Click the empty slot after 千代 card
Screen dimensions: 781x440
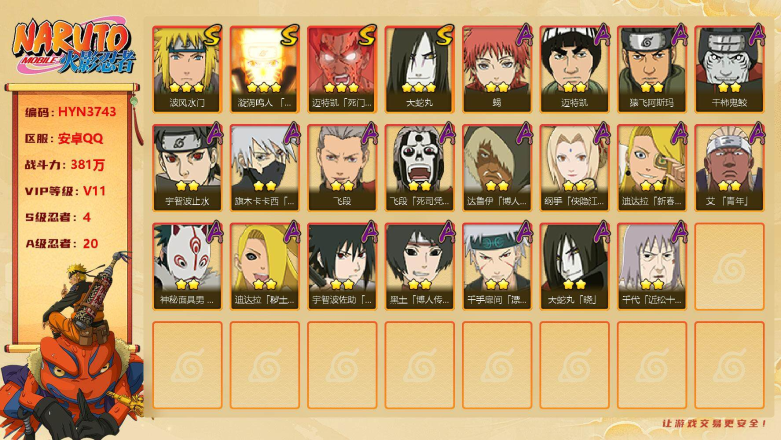click(729, 267)
